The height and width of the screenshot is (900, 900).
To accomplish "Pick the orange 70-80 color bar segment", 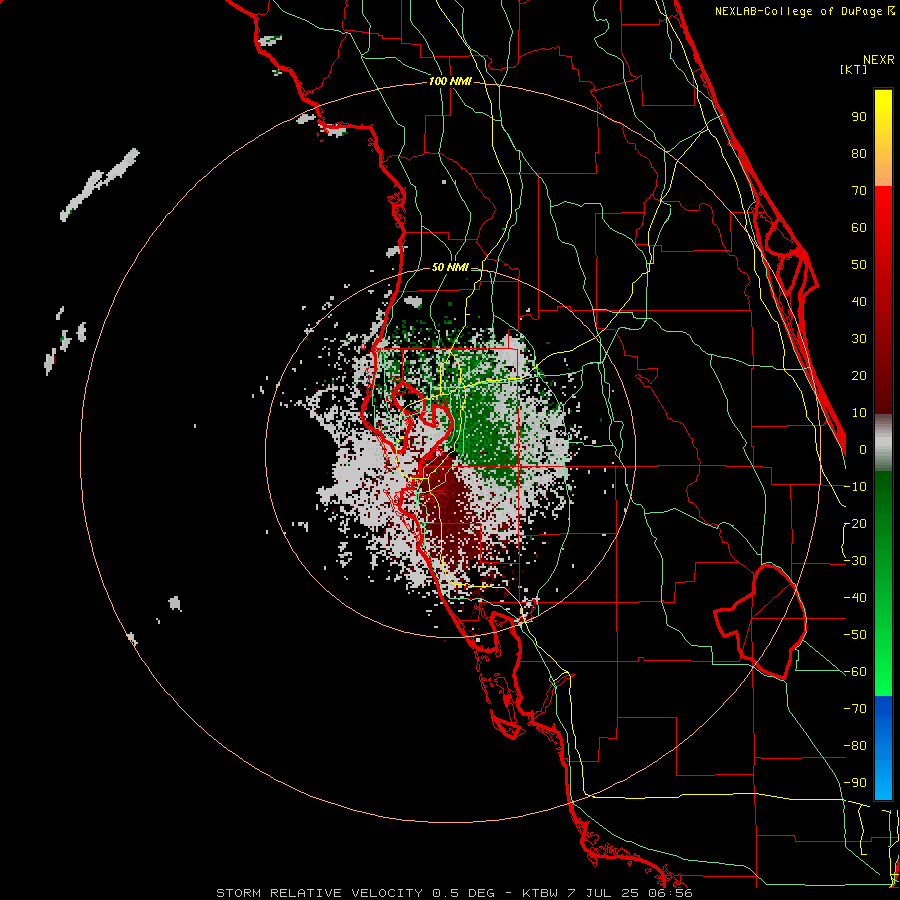I will click(x=883, y=170).
